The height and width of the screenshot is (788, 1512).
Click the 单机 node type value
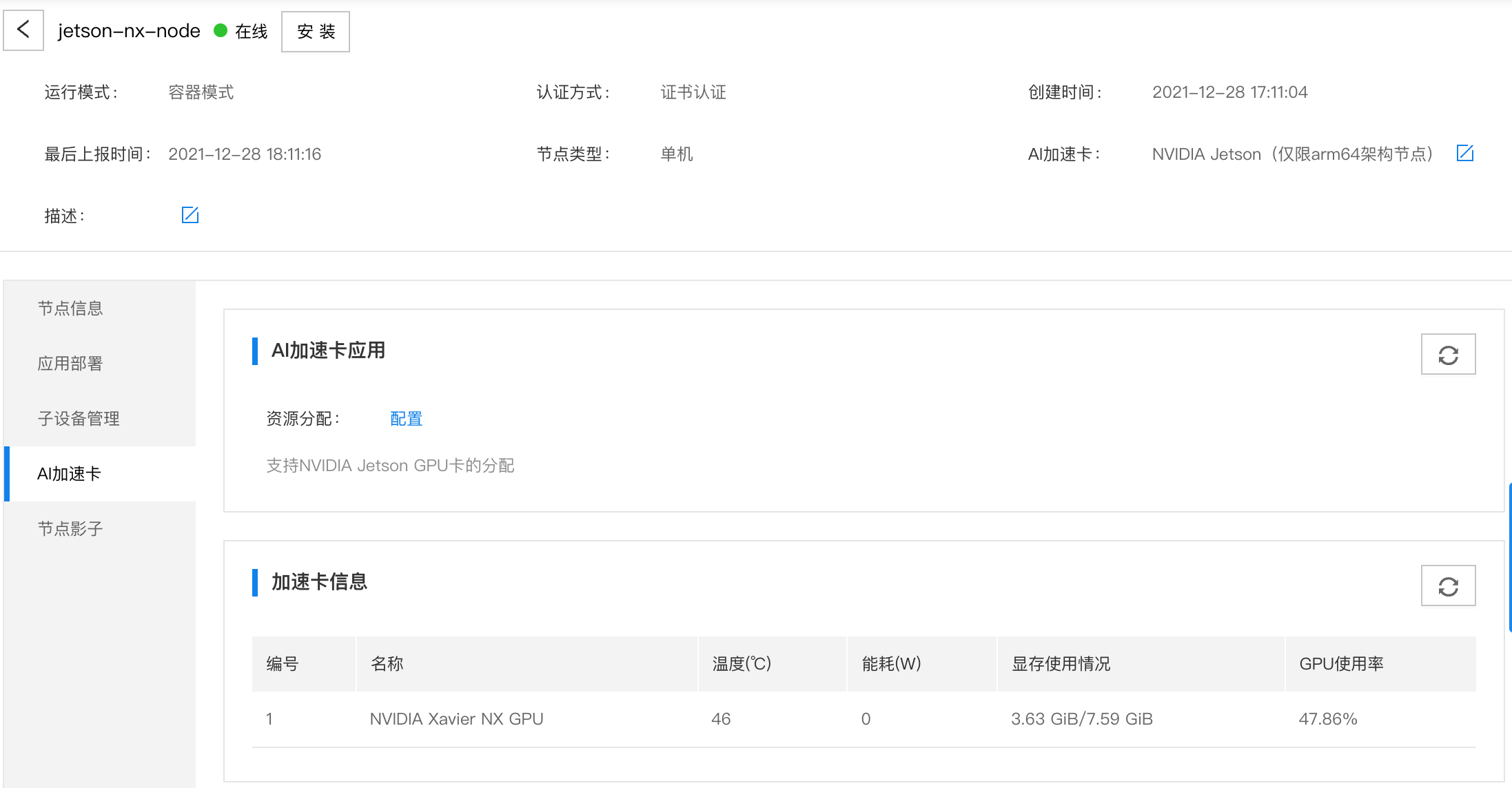click(677, 154)
